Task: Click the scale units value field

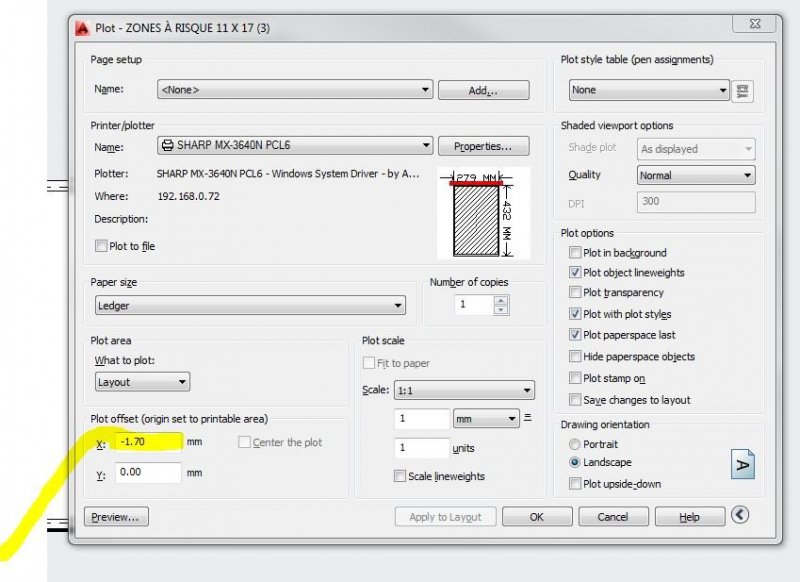Action: click(422, 448)
